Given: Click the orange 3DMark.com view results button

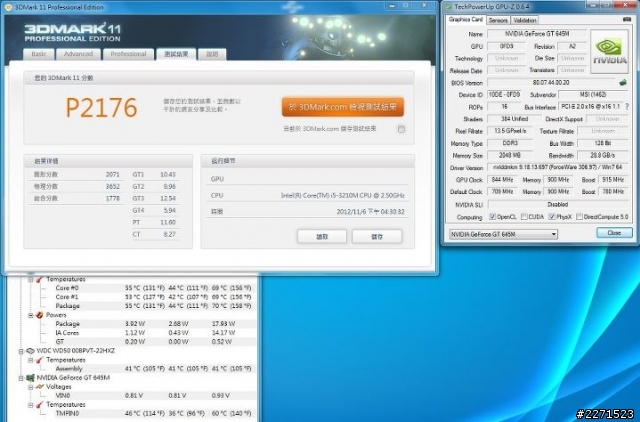Looking at the screenshot, I should click(343, 107).
